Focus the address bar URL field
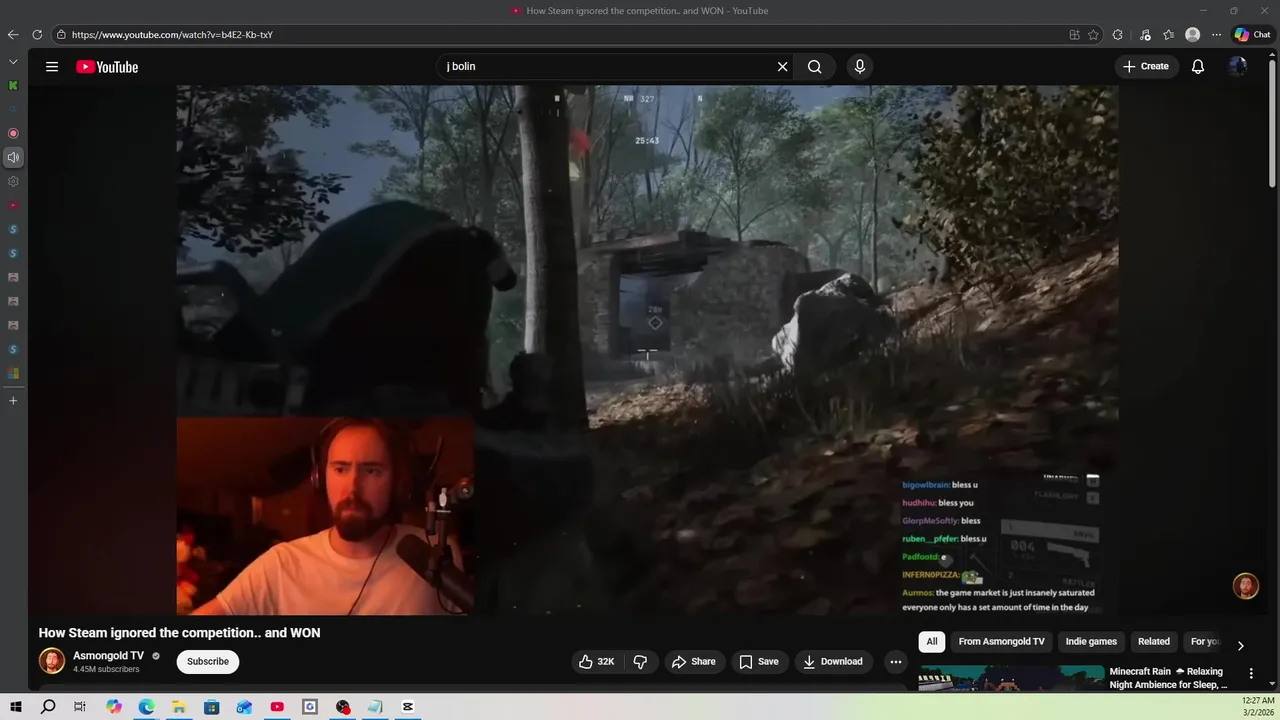The height and width of the screenshot is (720, 1280). 560,34
